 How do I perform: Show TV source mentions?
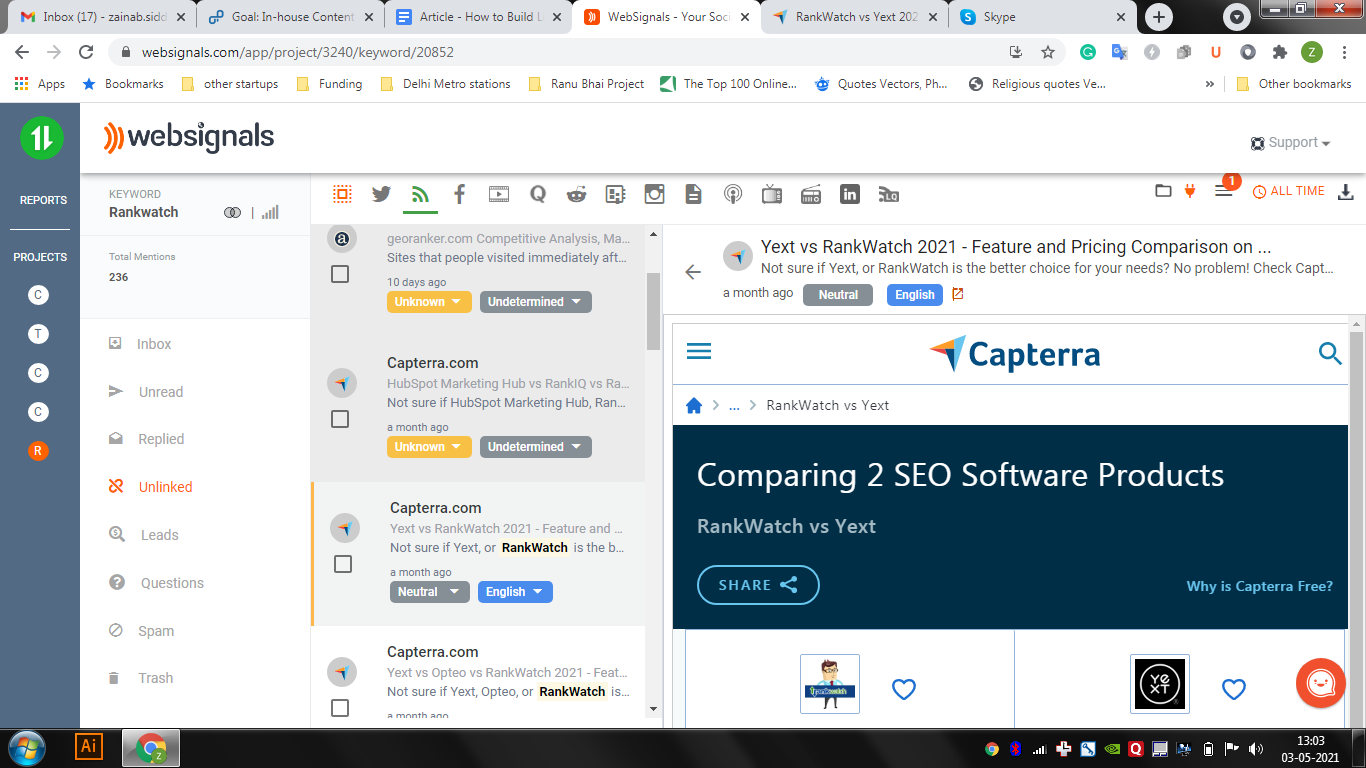(x=772, y=194)
